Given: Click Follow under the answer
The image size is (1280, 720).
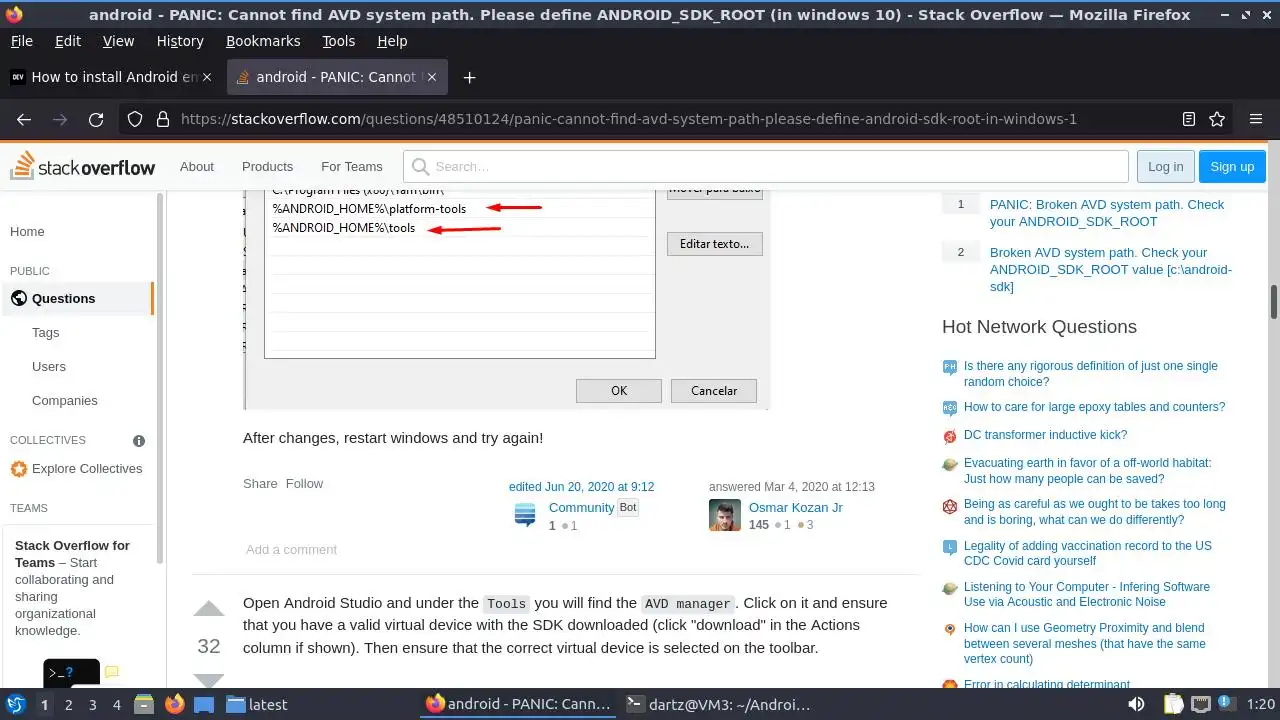Looking at the screenshot, I should click(x=304, y=483).
